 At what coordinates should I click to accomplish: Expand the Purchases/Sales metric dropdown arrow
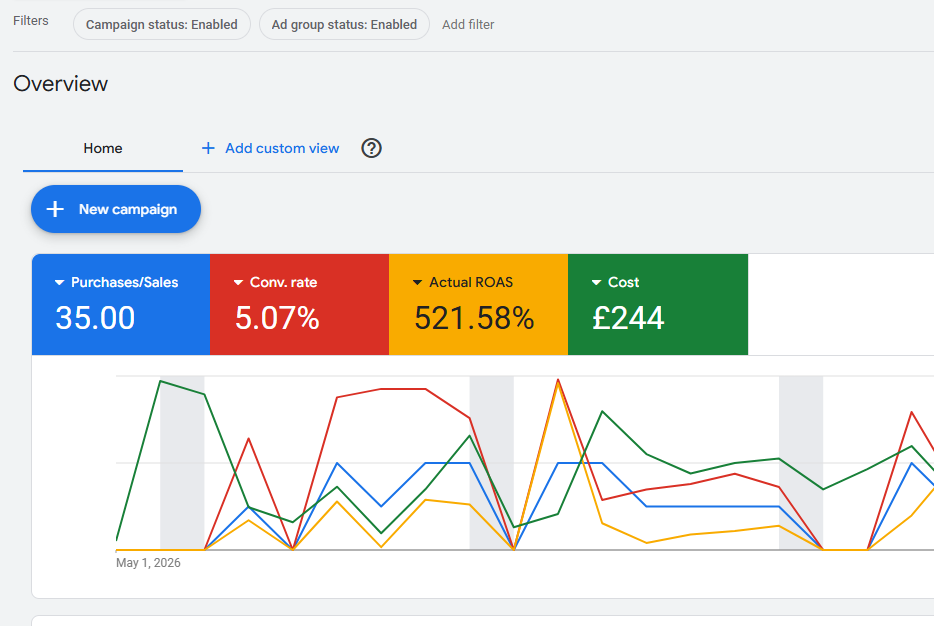point(60,282)
